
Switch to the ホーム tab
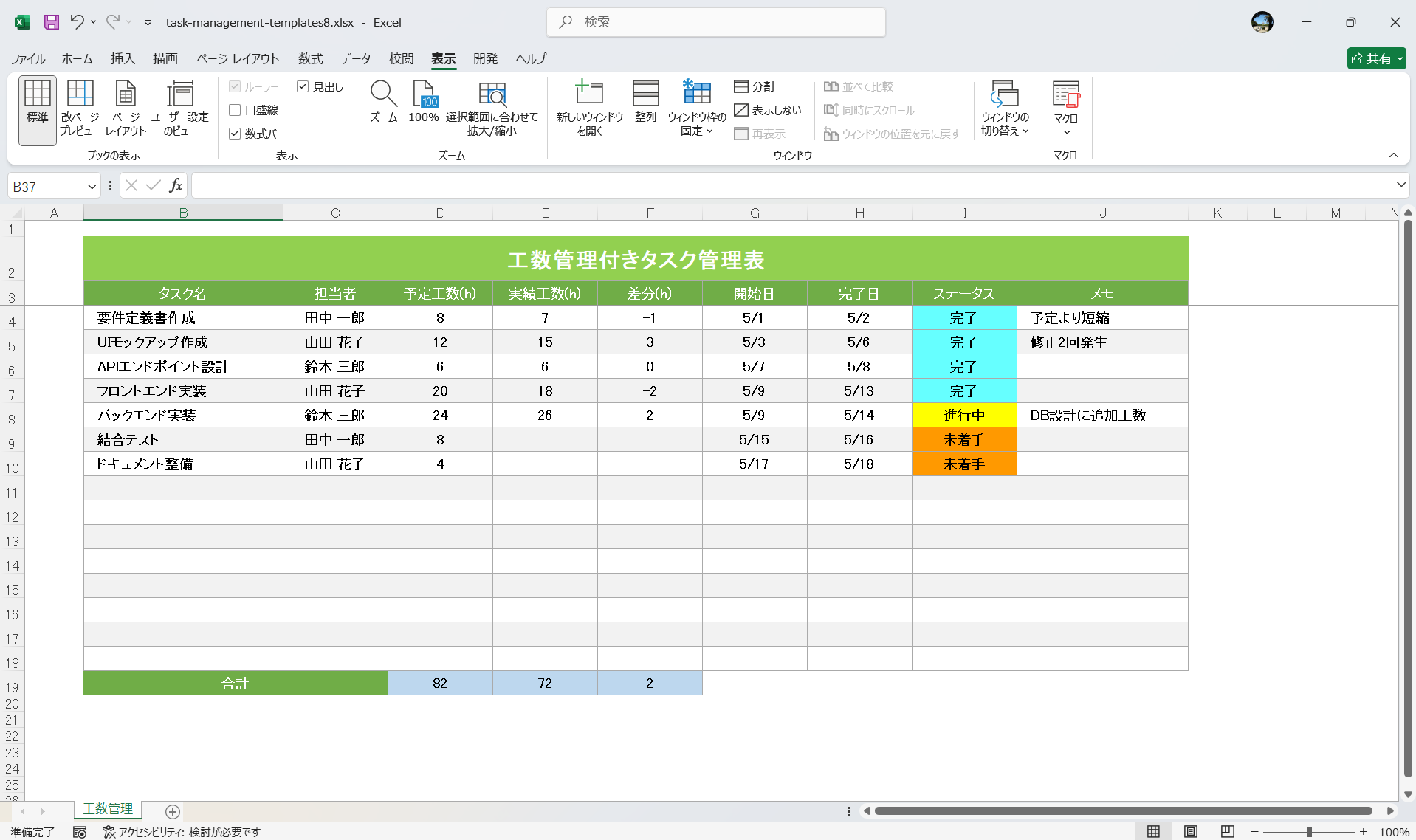[77, 58]
